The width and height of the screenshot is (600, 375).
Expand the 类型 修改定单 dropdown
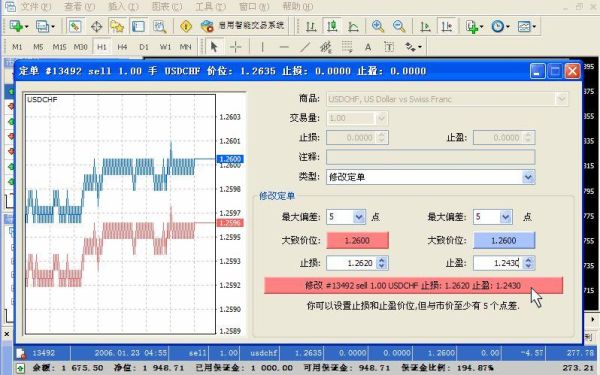(528, 177)
